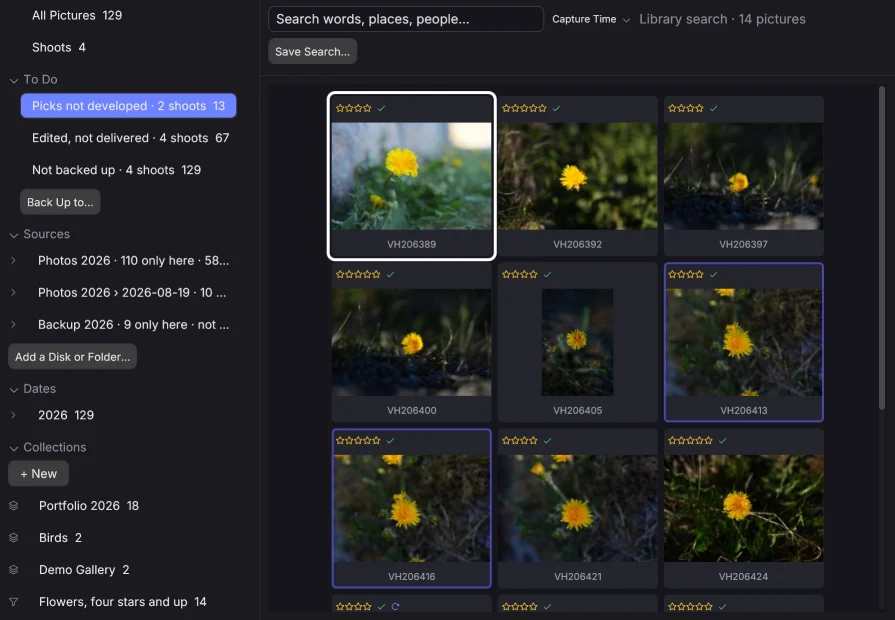Click the five-star rating on VH206400
Image resolution: width=895 pixels, height=620 pixels.
click(x=358, y=274)
